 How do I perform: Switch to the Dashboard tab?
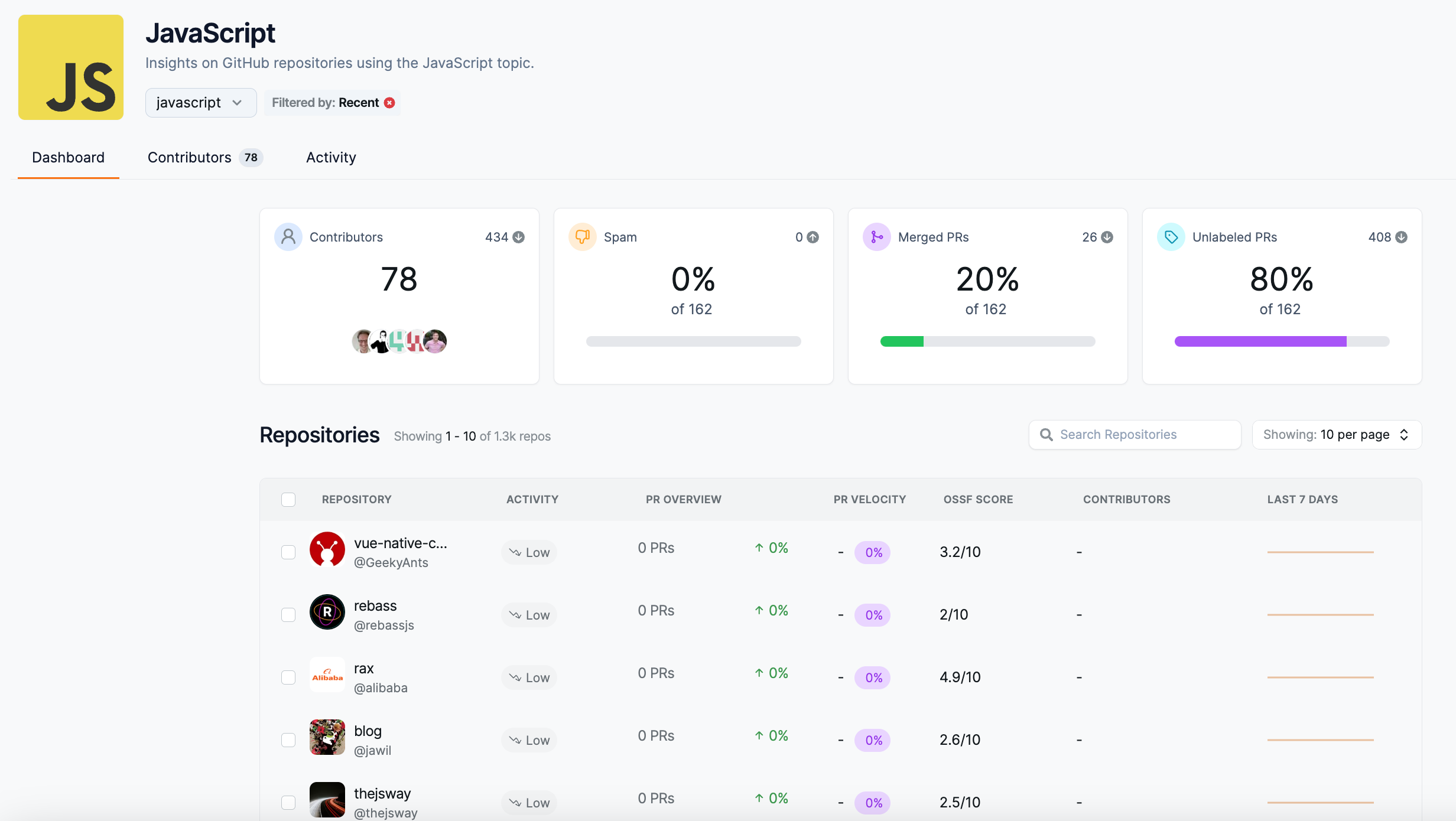(69, 157)
